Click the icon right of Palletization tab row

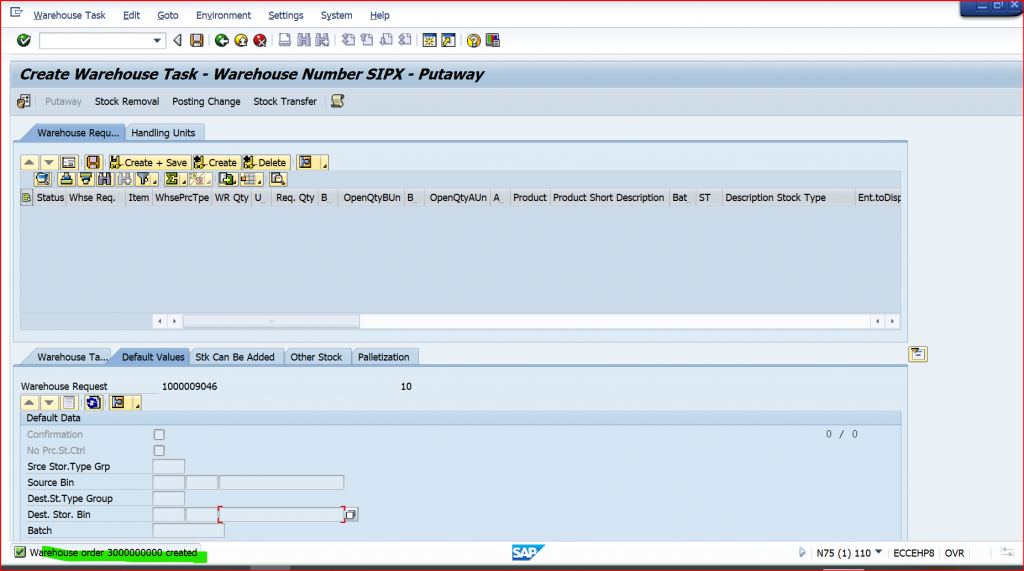[918, 354]
